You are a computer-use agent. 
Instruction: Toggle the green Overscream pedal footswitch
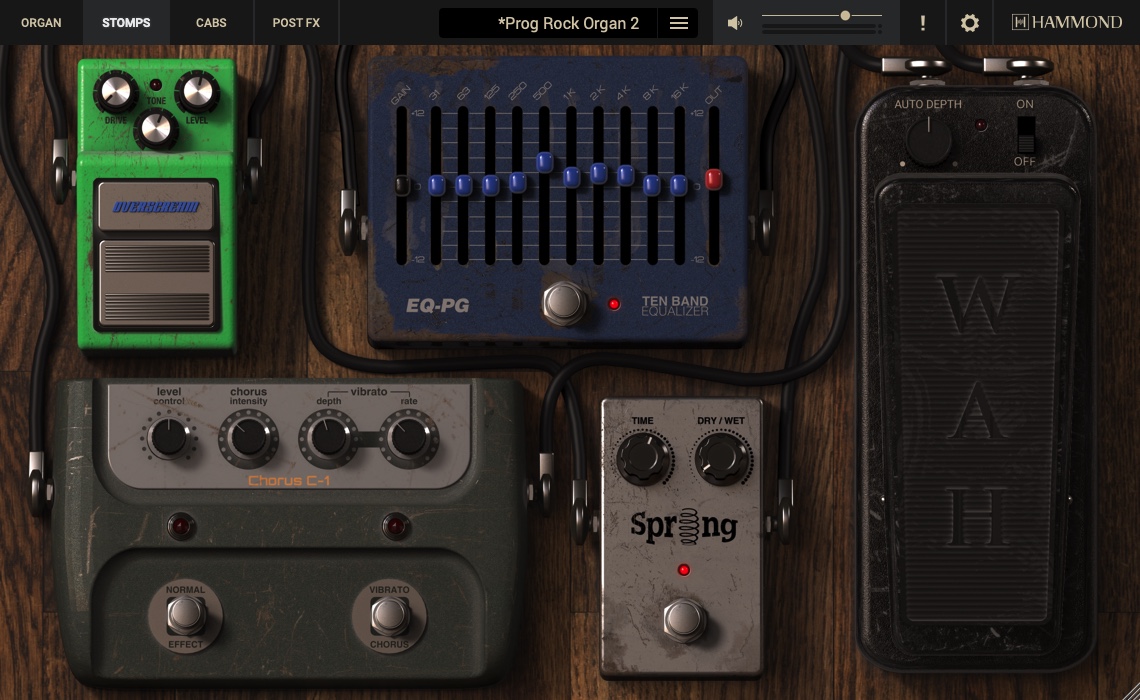pos(156,283)
